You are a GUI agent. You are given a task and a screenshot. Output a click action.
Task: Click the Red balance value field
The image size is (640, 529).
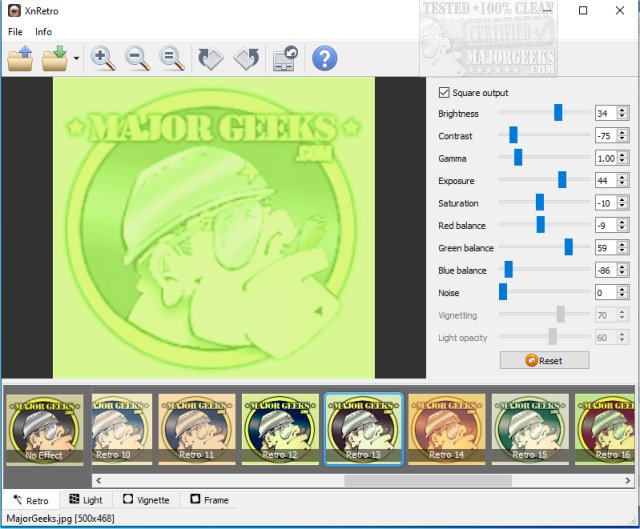coord(606,225)
